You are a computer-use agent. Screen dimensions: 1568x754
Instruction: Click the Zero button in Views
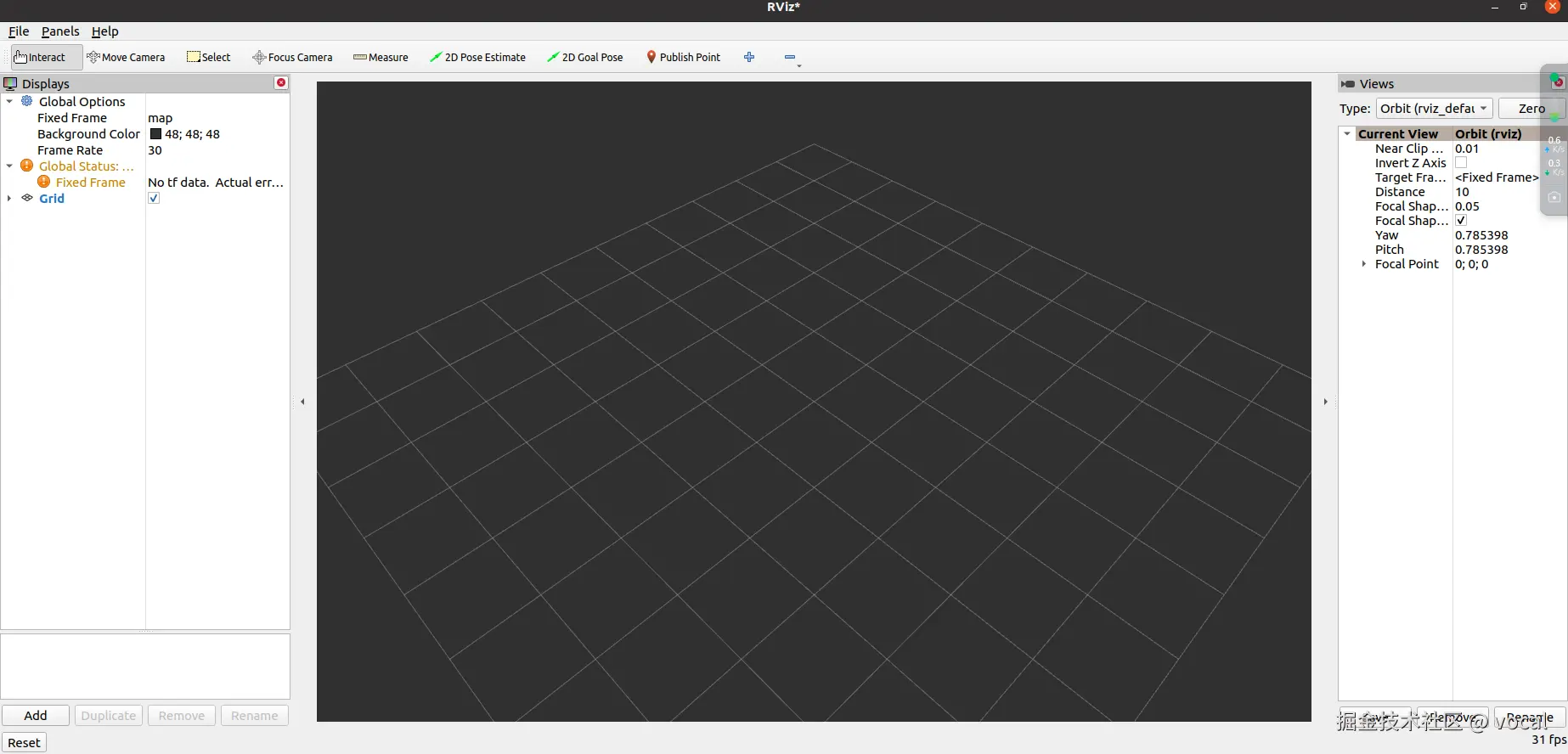click(x=1531, y=109)
